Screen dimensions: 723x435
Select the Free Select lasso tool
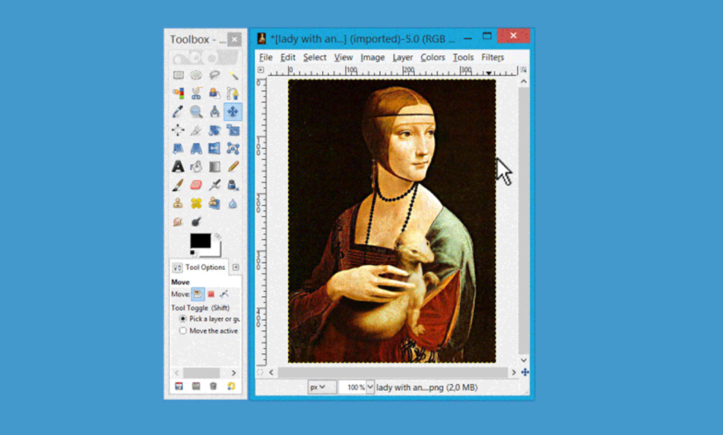[x=214, y=75]
